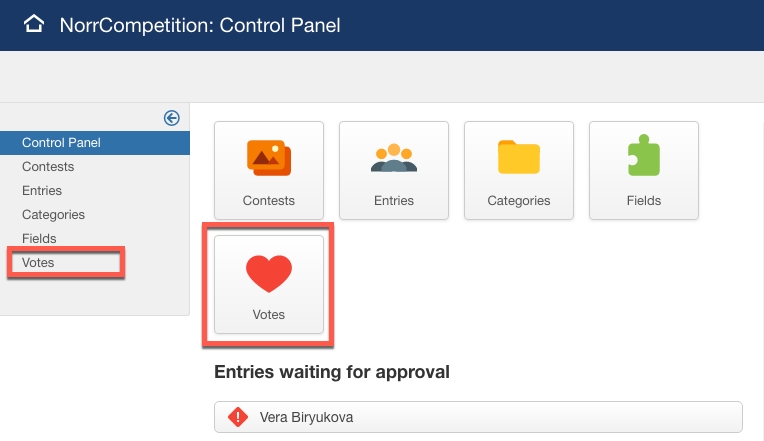
Task: Choose Fields from the sidebar menu
Action: tap(39, 239)
